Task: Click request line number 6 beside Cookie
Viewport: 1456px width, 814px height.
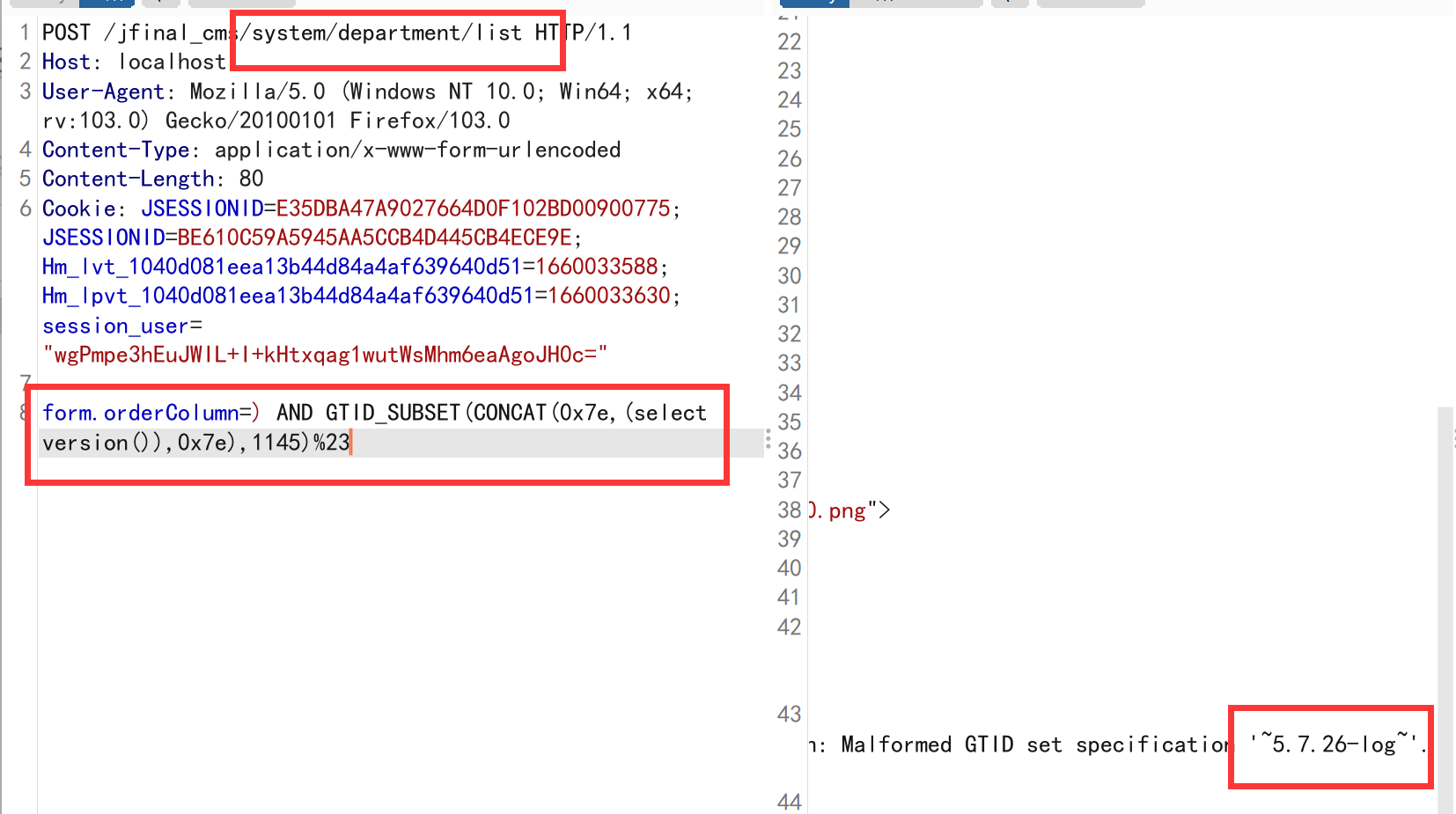Action: [26, 209]
